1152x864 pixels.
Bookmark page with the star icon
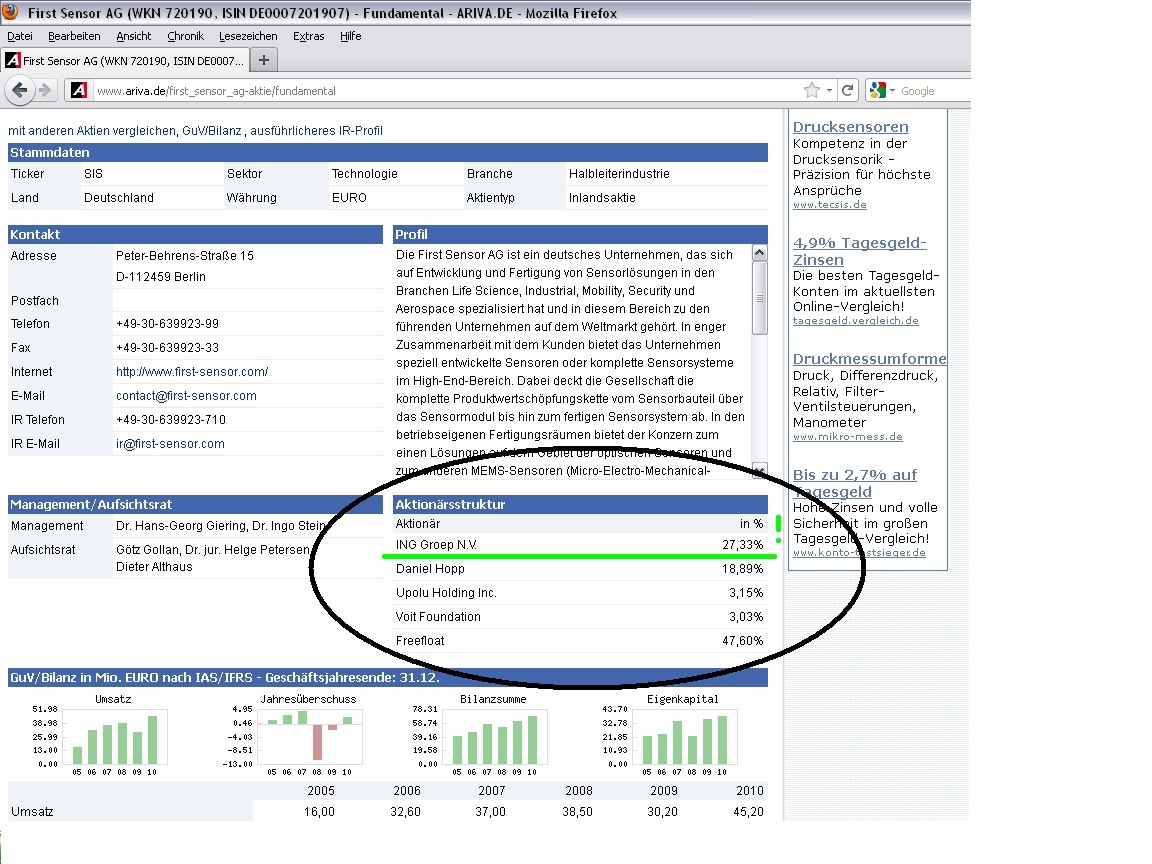[812, 90]
